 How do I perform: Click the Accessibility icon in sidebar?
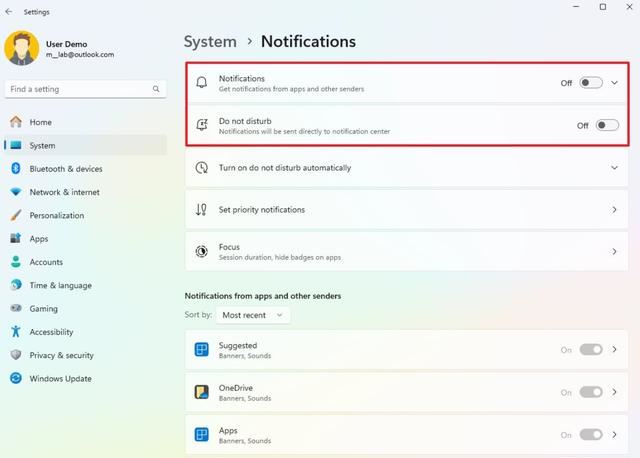point(16,332)
